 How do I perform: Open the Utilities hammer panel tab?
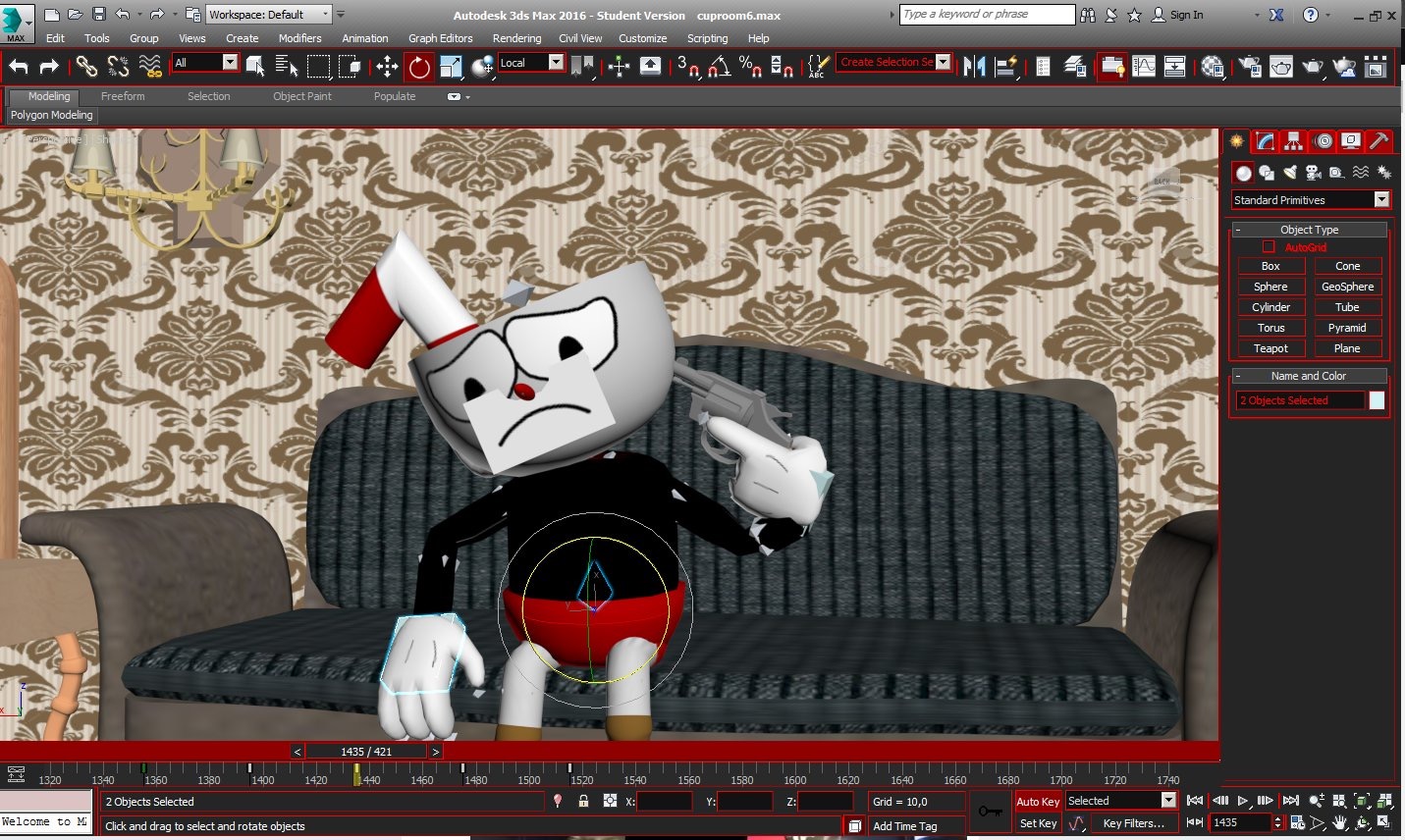tap(1379, 141)
